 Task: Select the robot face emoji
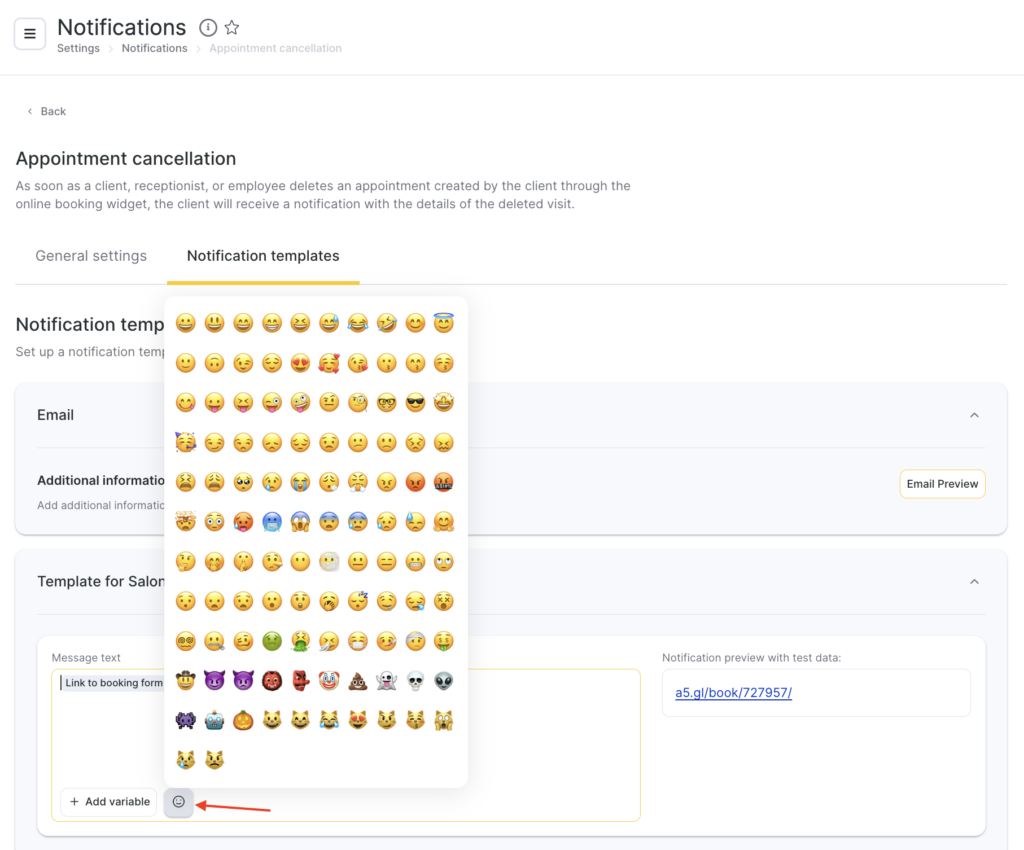214,719
